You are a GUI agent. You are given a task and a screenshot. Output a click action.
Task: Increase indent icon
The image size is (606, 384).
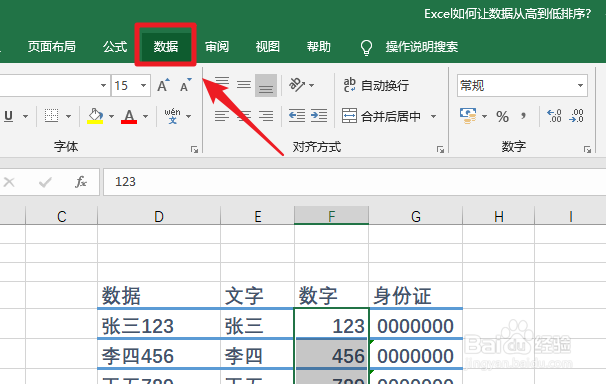319,116
